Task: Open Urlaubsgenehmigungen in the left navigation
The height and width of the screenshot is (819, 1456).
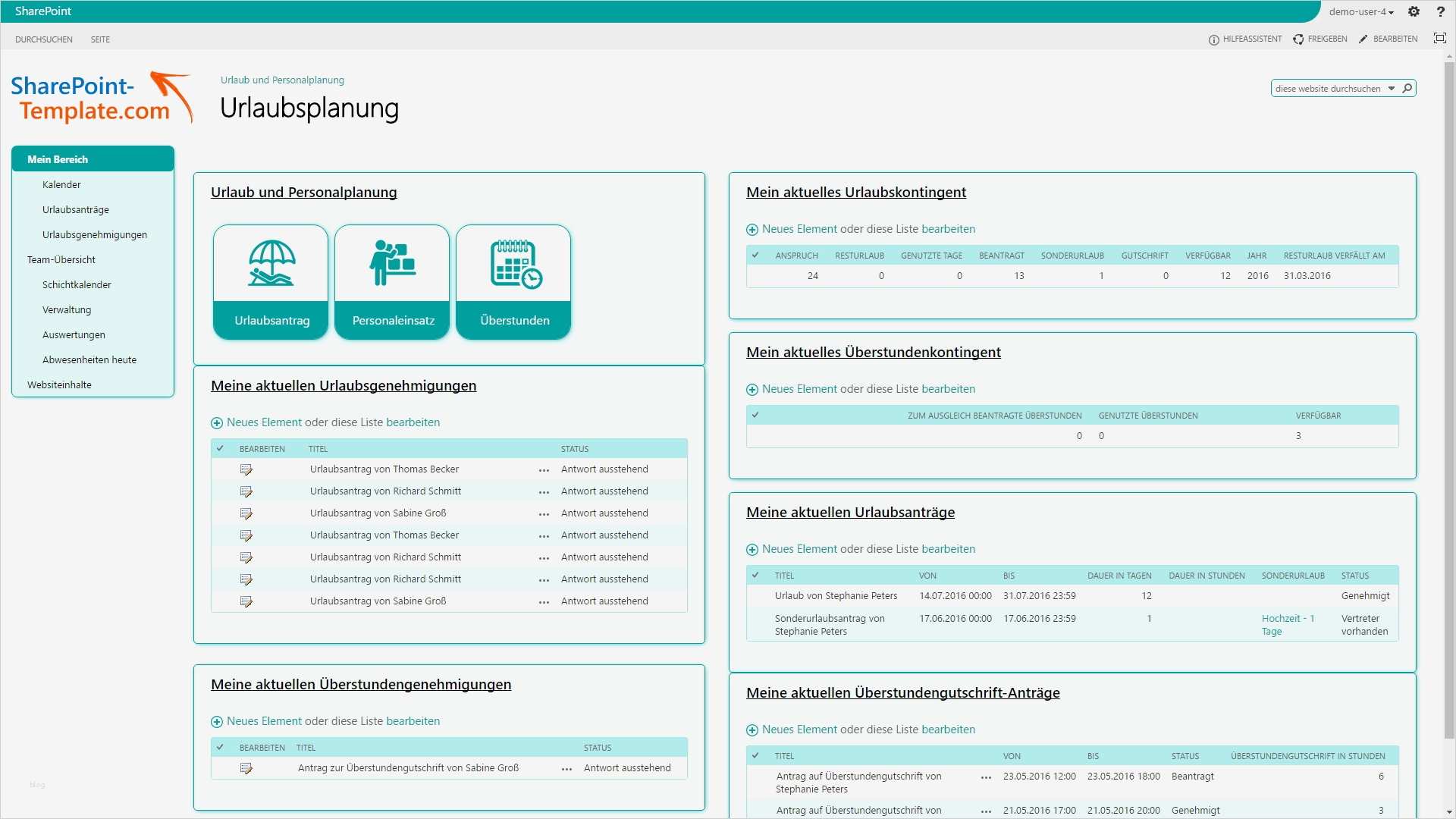Action: click(95, 235)
